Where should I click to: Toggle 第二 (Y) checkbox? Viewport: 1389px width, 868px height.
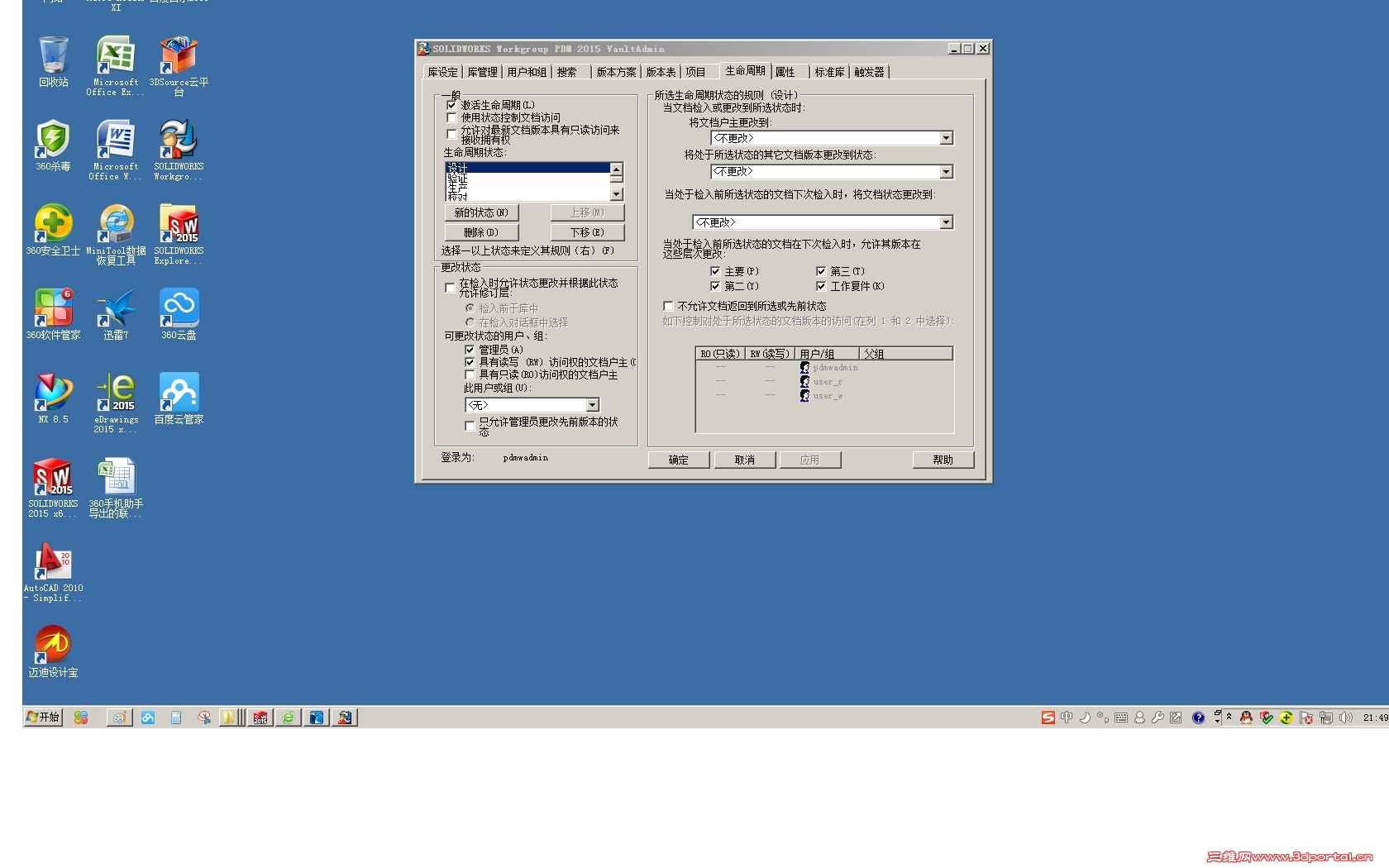coord(715,286)
